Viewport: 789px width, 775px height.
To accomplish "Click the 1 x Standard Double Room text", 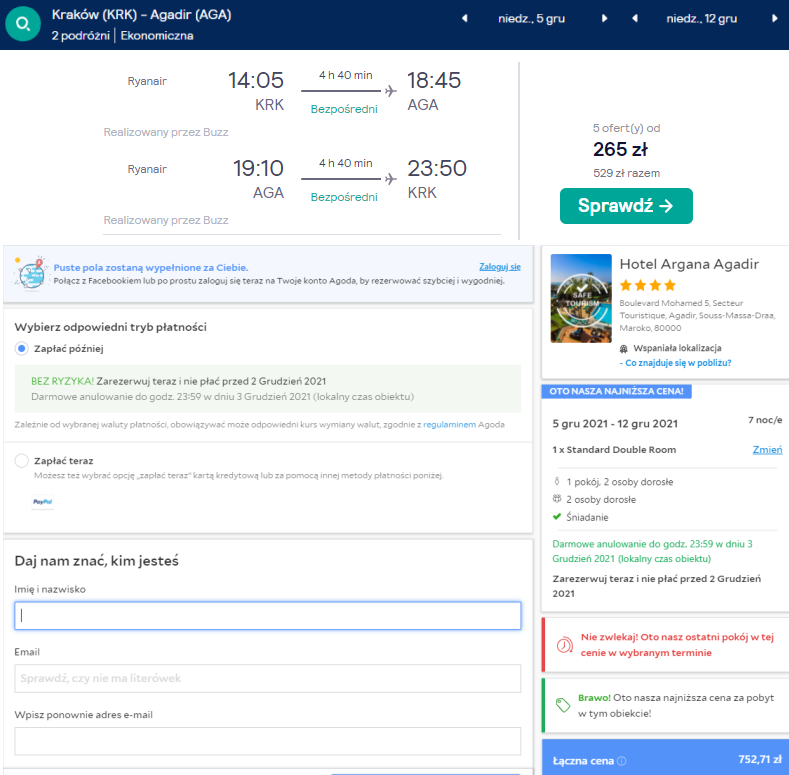I will [x=614, y=449].
